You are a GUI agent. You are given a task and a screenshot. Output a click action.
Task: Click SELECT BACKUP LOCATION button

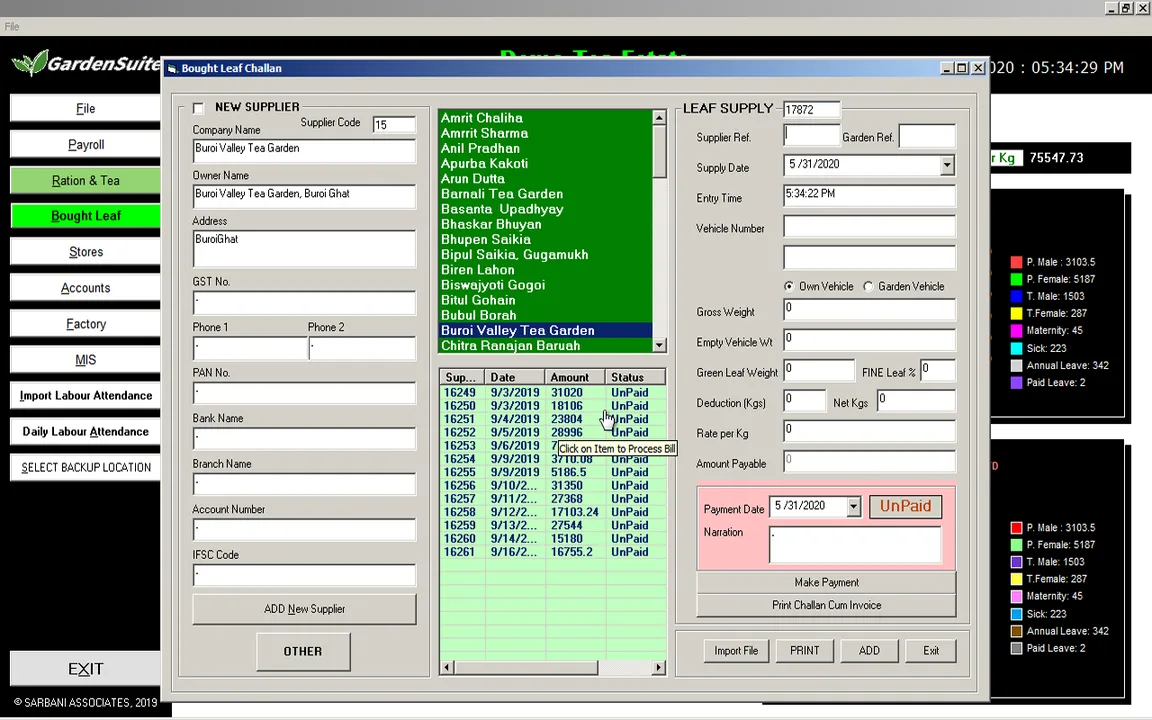point(85,467)
